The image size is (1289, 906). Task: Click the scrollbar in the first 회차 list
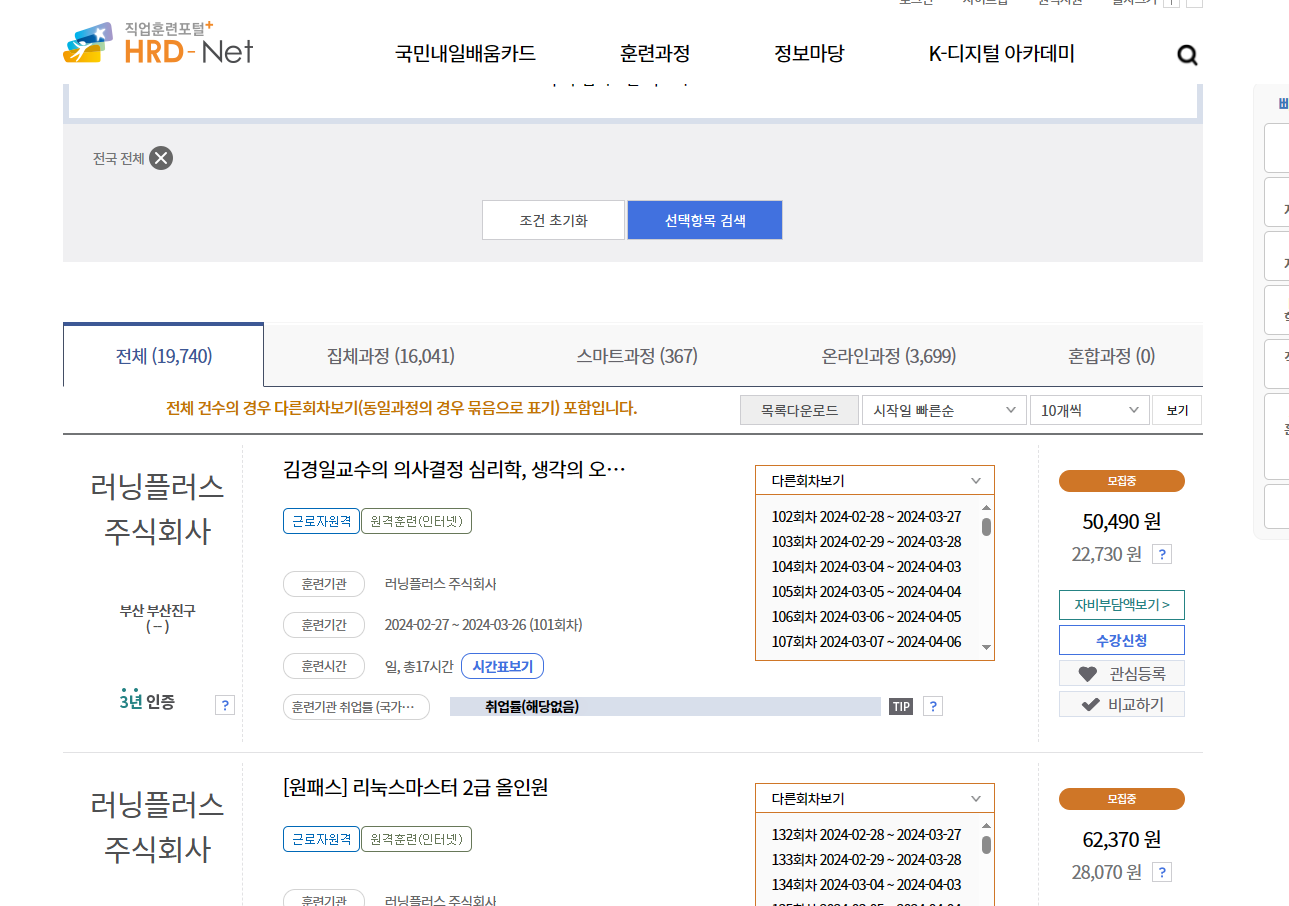(x=986, y=527)
